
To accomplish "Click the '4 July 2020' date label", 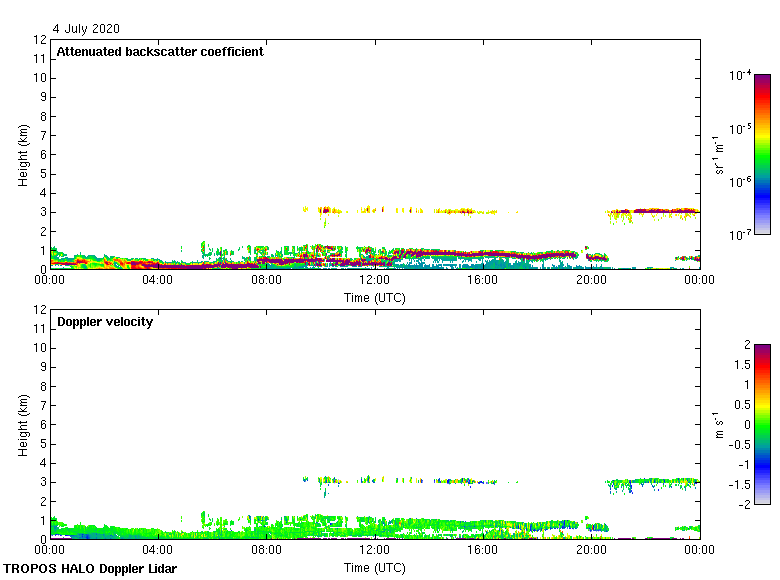I will tap(85, 28).
